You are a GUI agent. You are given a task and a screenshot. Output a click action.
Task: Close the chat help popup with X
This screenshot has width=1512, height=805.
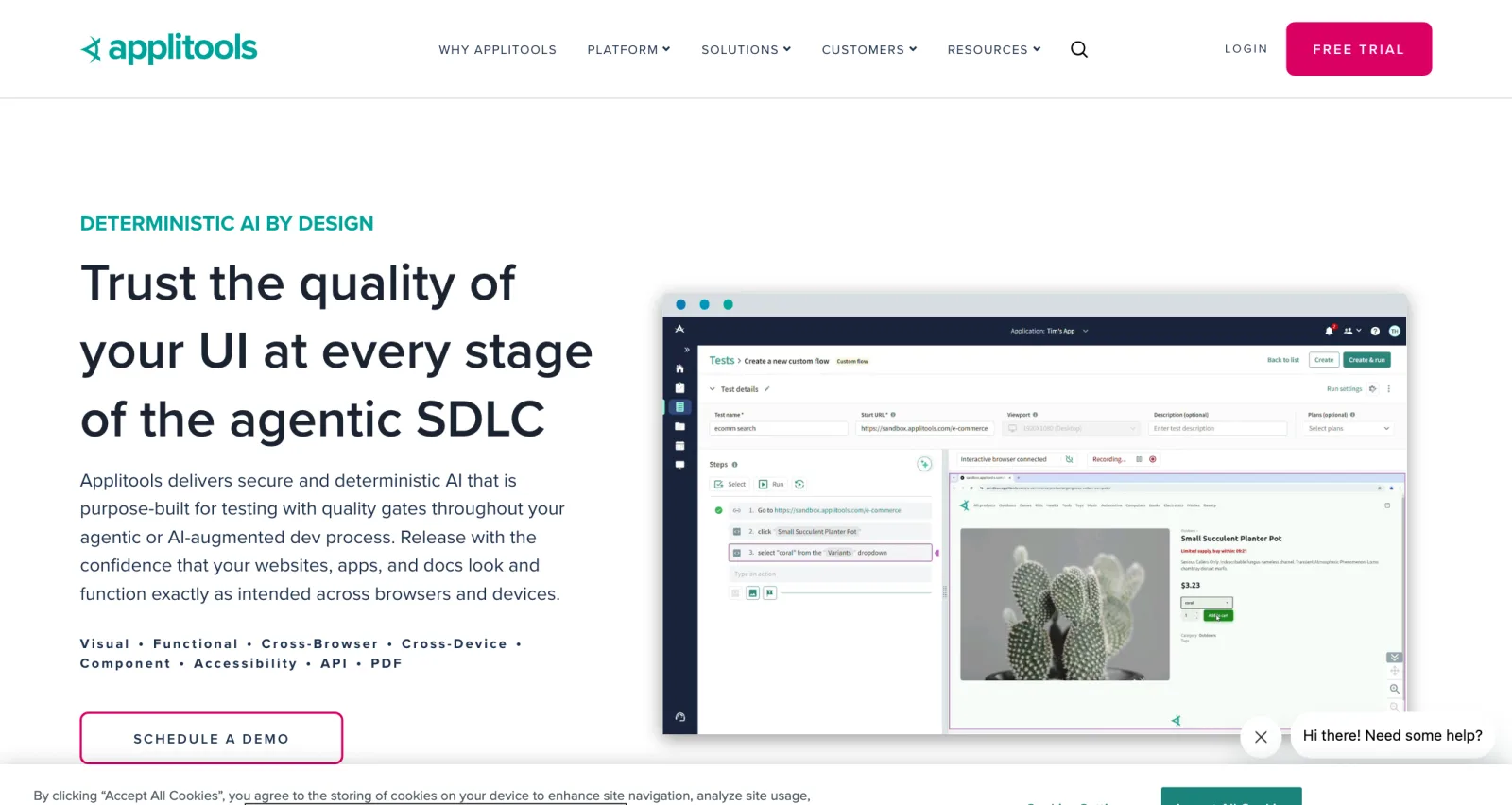(x=1261, y=737)
